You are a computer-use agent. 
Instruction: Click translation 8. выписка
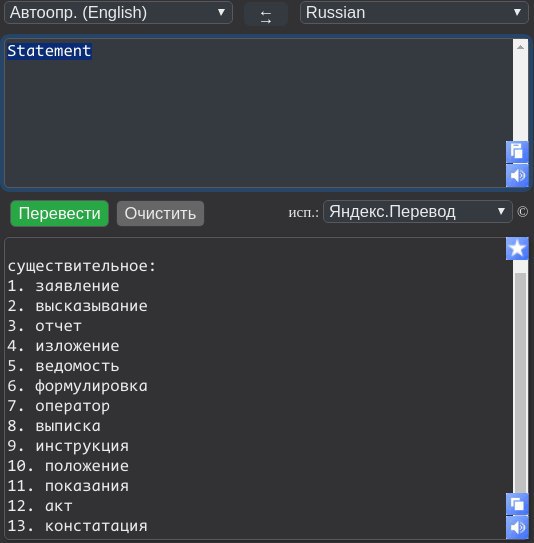[x=54, y=426]
